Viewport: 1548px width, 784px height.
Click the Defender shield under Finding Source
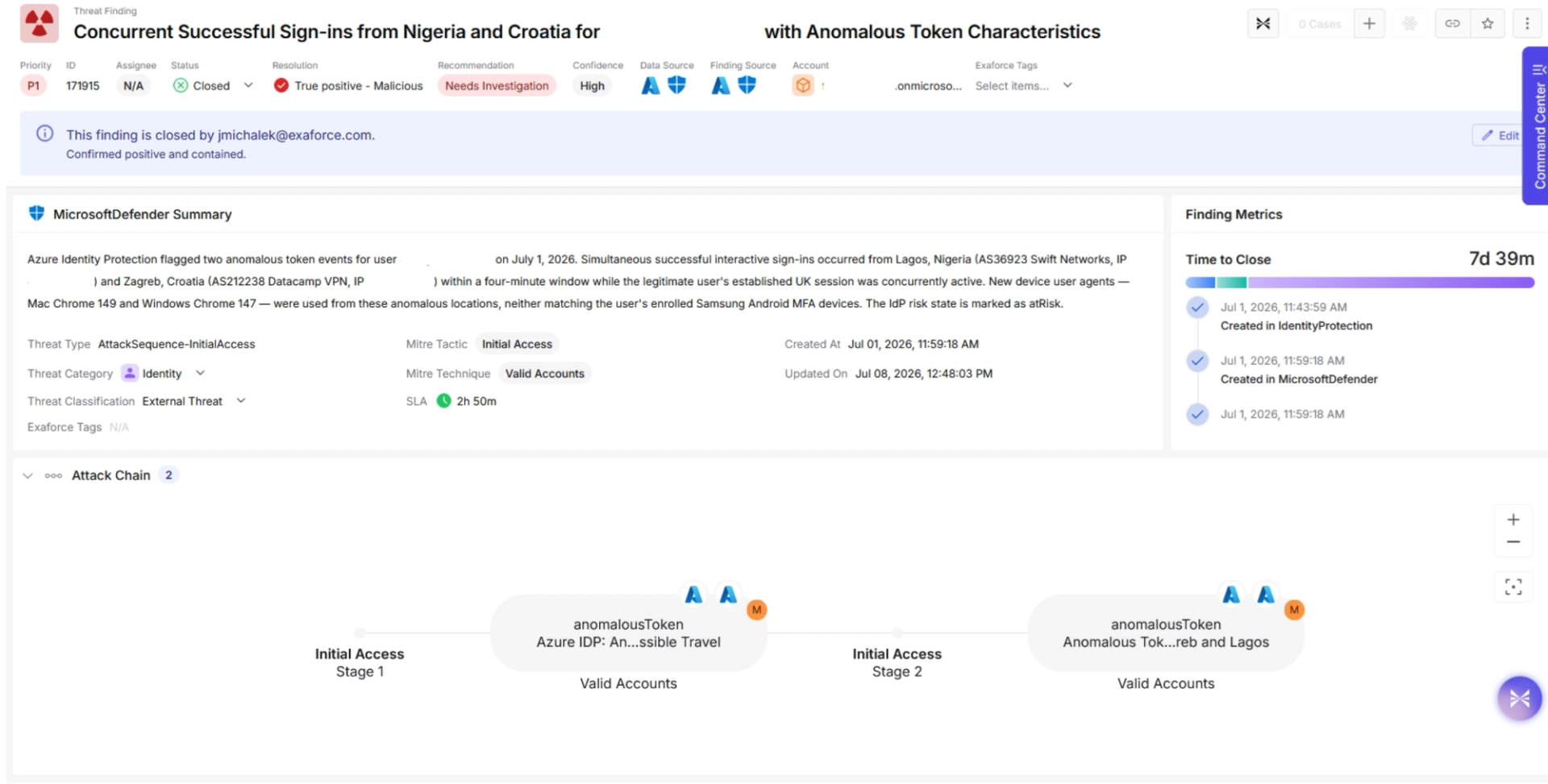(747, 85)
